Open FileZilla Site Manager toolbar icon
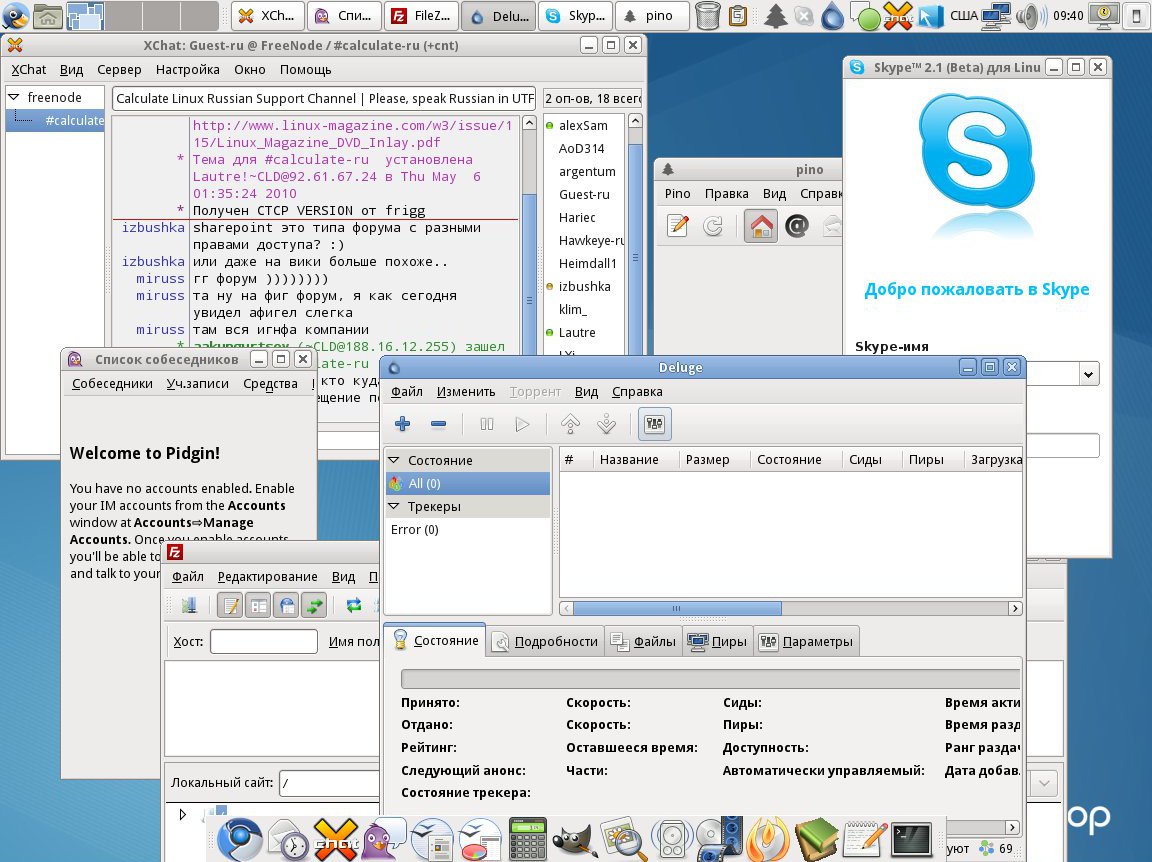The width and height of the screenshot is (1152, 862). 189,605
